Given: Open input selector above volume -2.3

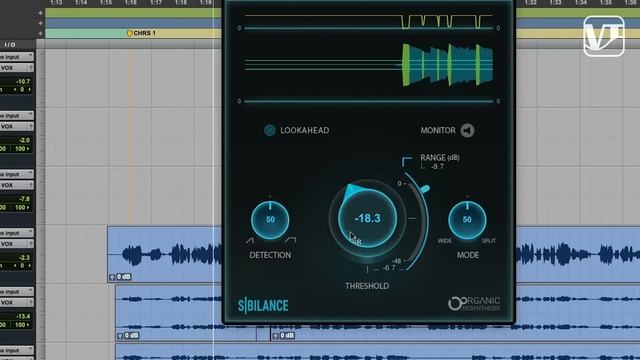Looking at the screenshot, I should click(16, 233).
